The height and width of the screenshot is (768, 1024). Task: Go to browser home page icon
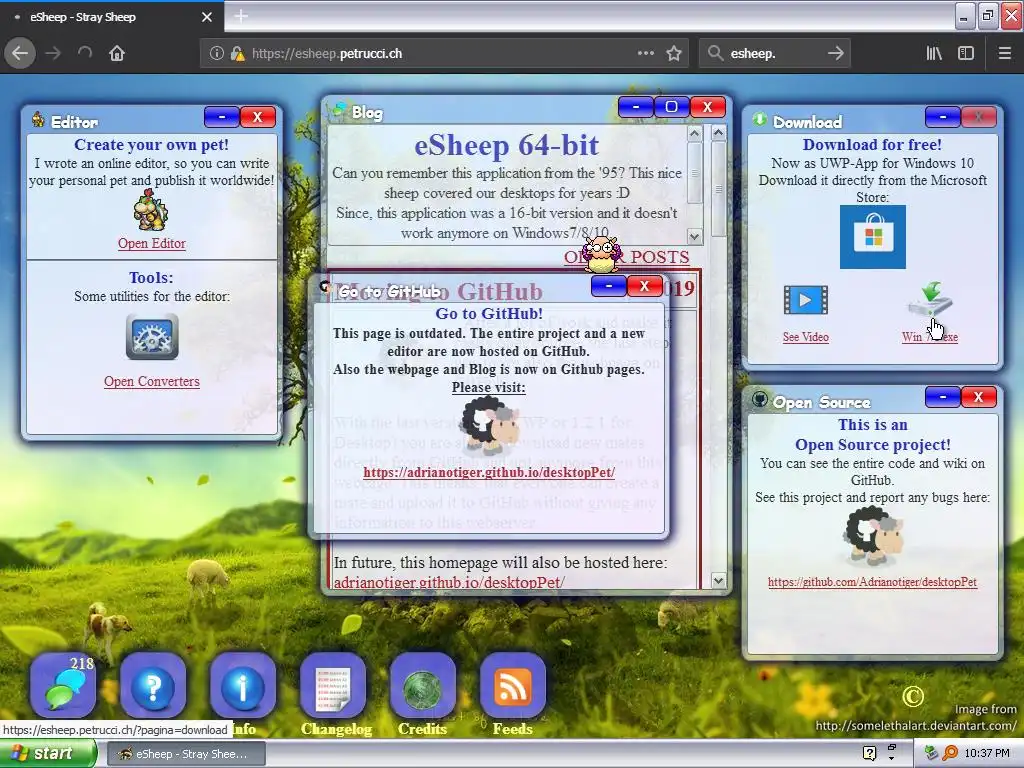pos(117,54)
